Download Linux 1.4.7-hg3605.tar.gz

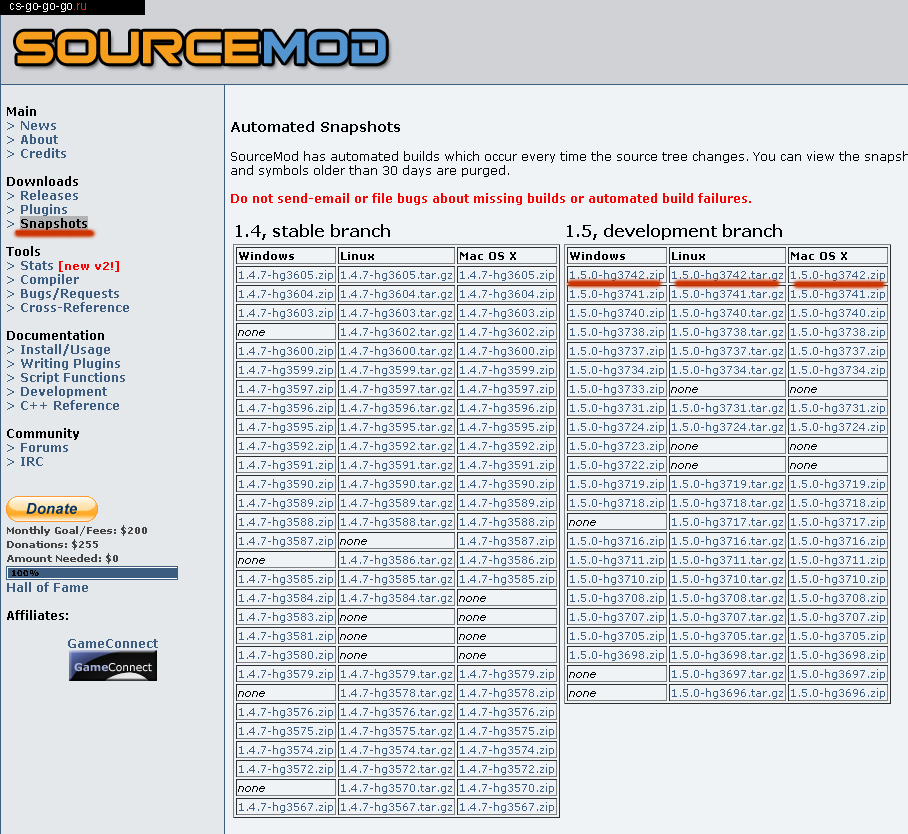pyautogui.click(x=397, y=275)
